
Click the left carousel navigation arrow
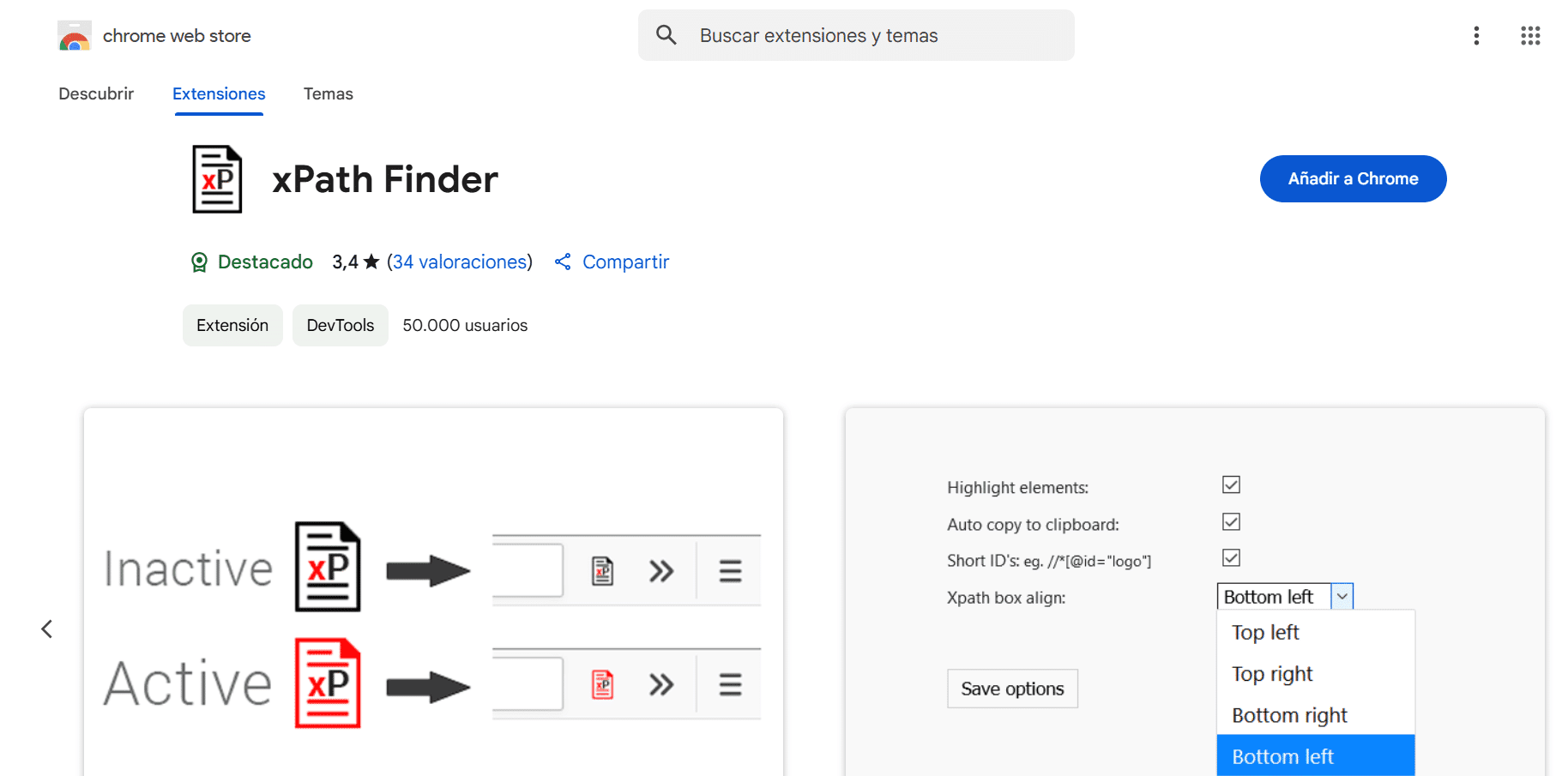click(x=47, y=628)
